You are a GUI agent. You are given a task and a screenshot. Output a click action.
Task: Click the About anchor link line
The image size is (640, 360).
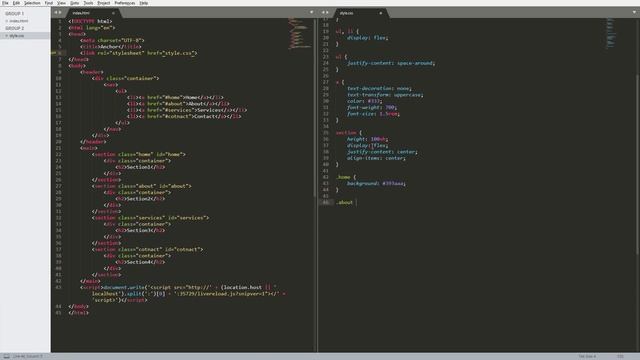(178, 104)
